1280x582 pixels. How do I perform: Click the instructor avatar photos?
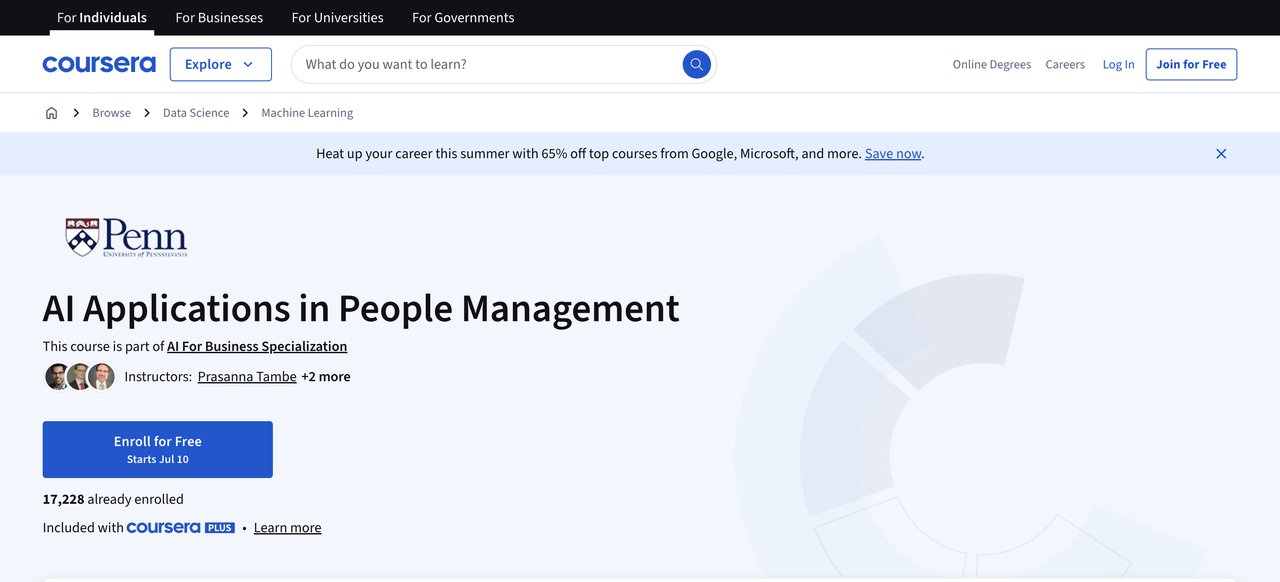click(80, 377)
